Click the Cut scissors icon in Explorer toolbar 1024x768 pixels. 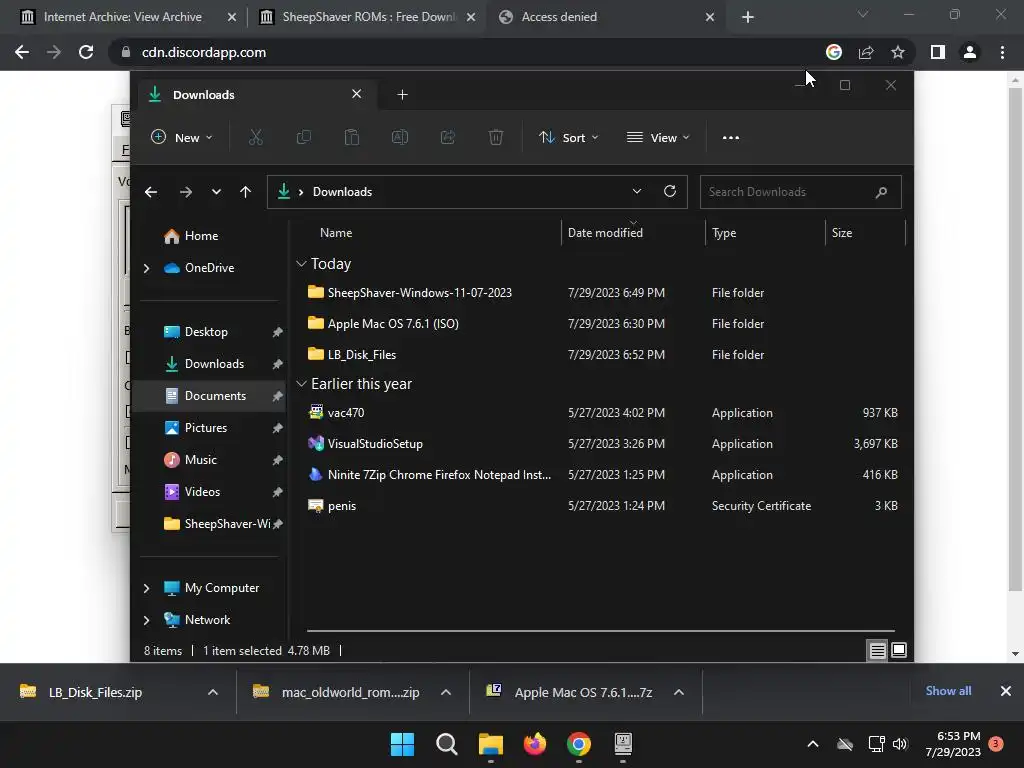[x=255, y=137]
